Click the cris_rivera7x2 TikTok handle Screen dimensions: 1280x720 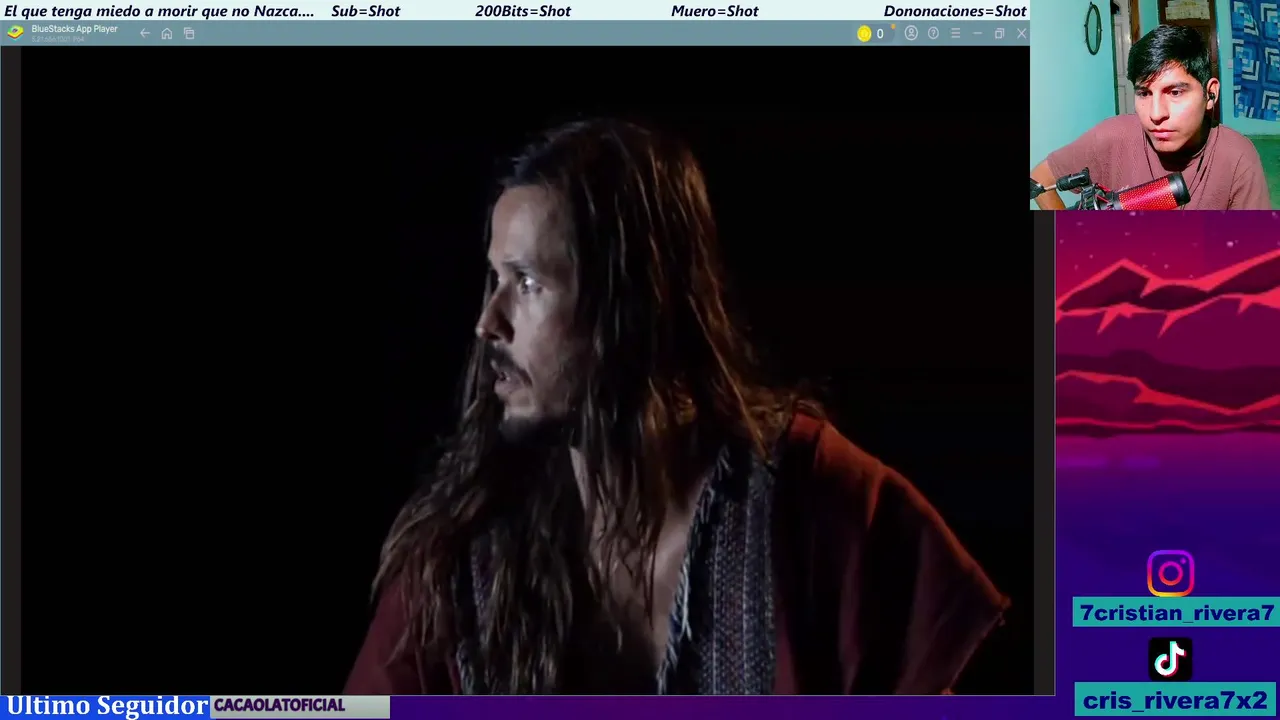click(x=1175, y=700)
